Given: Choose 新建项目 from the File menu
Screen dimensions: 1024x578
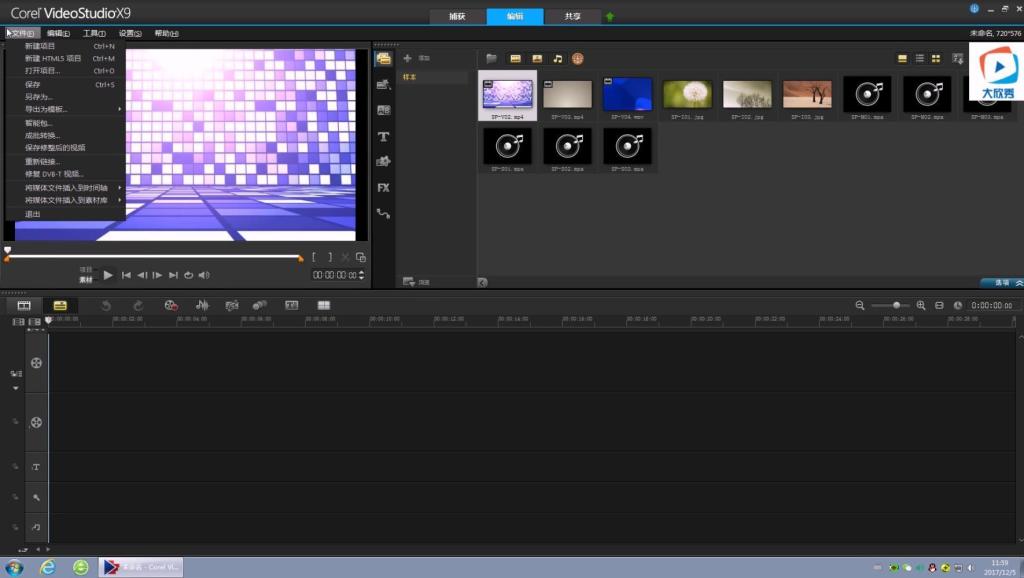Looking at the screenshot, I should [x=40, y=46].
